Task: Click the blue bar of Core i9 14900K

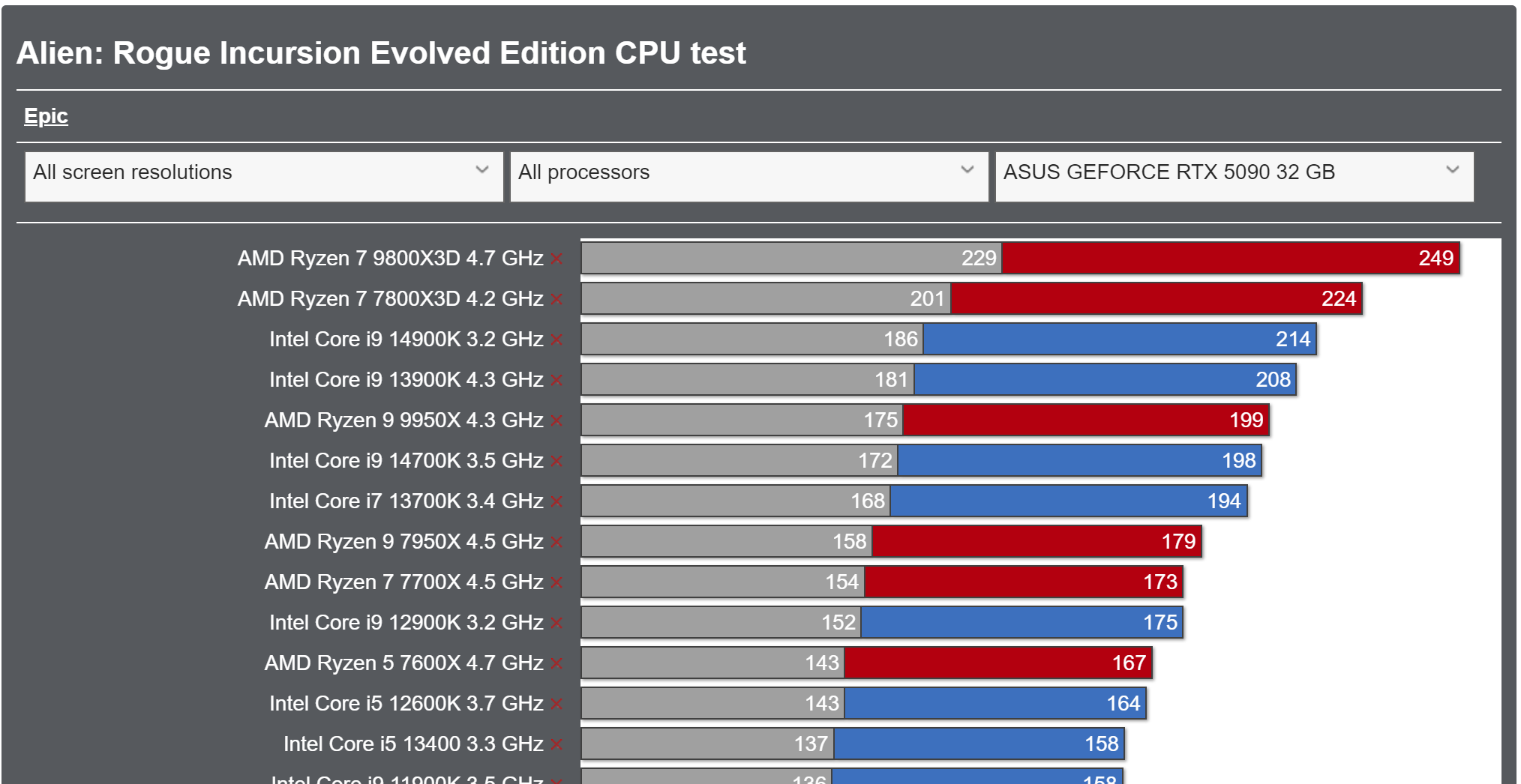Action: tap(1119, 340)
